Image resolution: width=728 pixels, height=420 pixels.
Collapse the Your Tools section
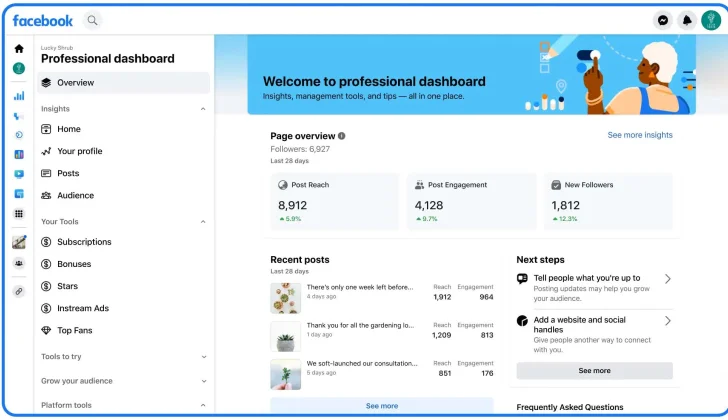[x=204, y=222]
